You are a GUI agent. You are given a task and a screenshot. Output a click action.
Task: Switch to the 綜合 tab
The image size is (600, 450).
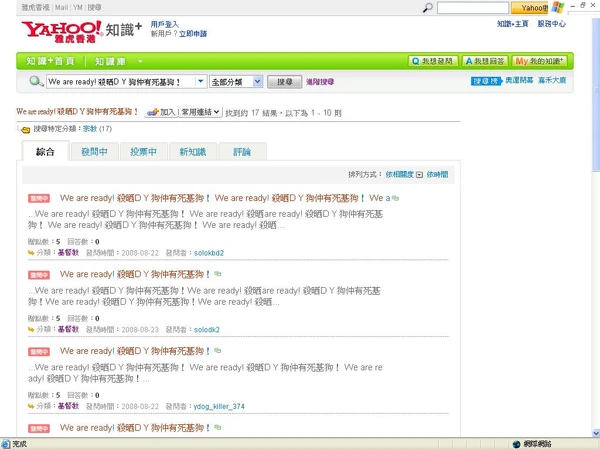click(45, 152)
